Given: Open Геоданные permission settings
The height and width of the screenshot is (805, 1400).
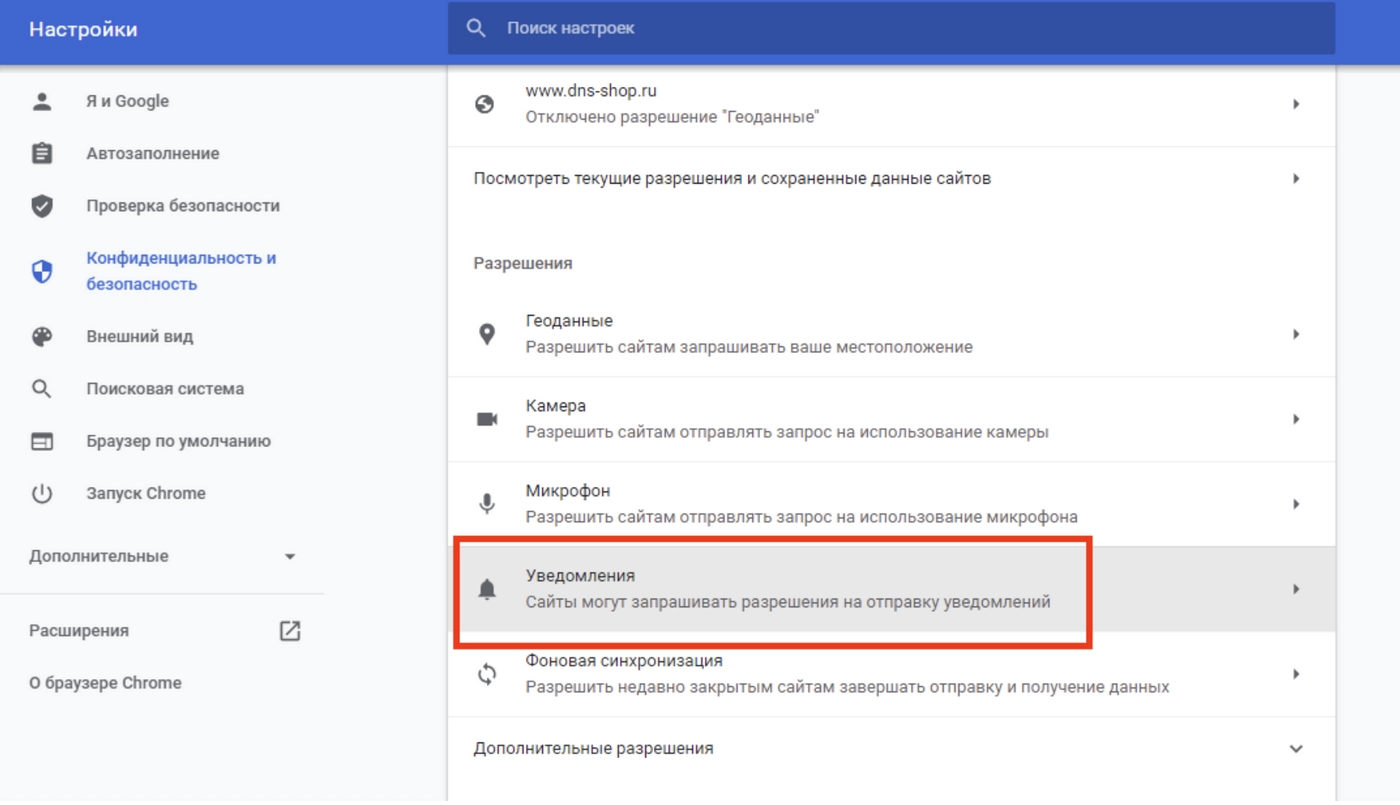Looking at the screenshot, I should point(891,334).
